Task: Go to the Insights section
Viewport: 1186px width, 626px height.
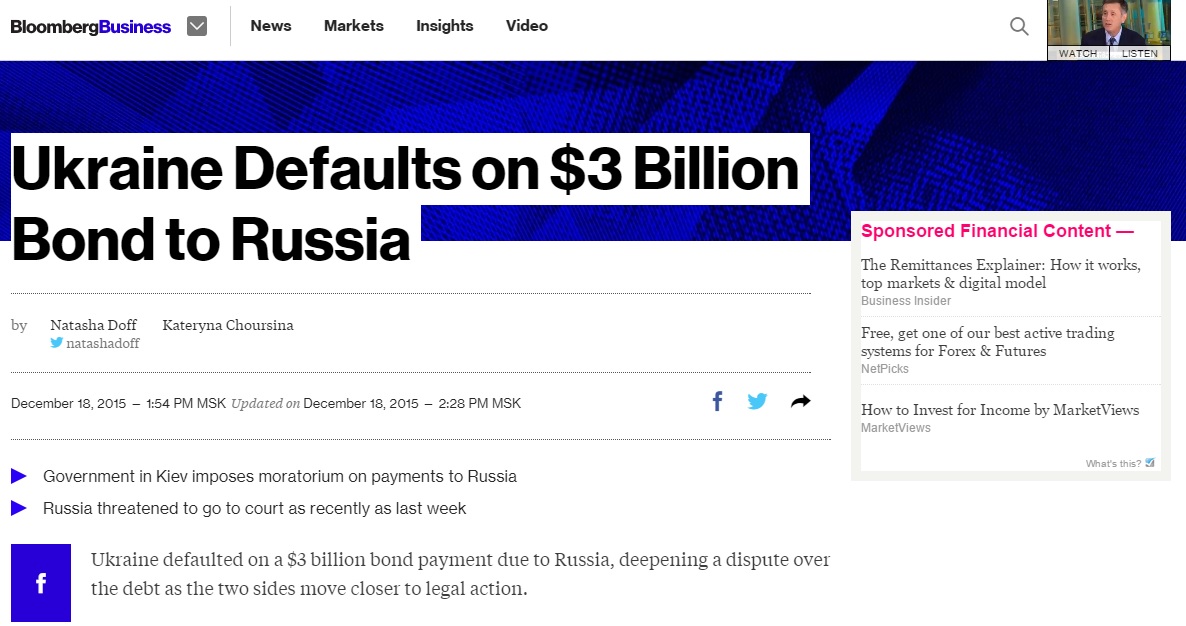Action: tap(445, 26)
